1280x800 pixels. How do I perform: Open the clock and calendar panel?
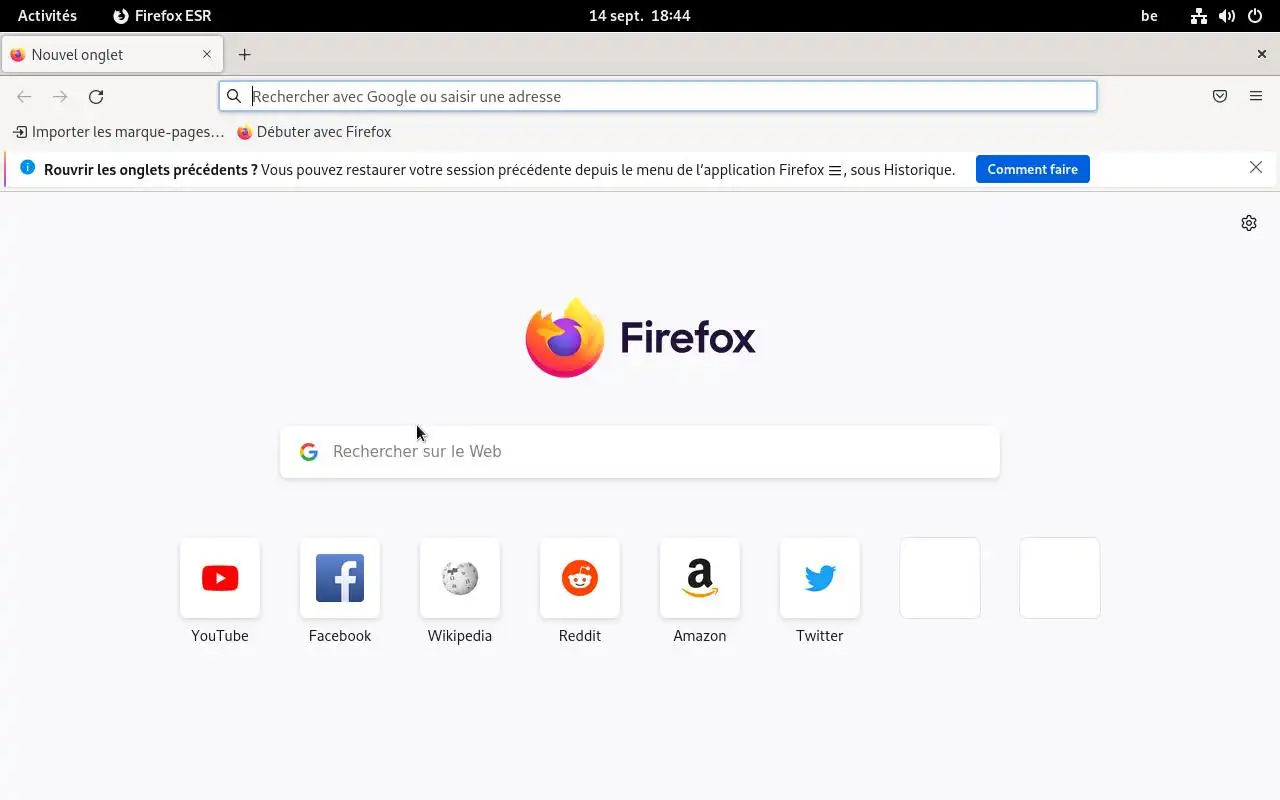point(640,16)
